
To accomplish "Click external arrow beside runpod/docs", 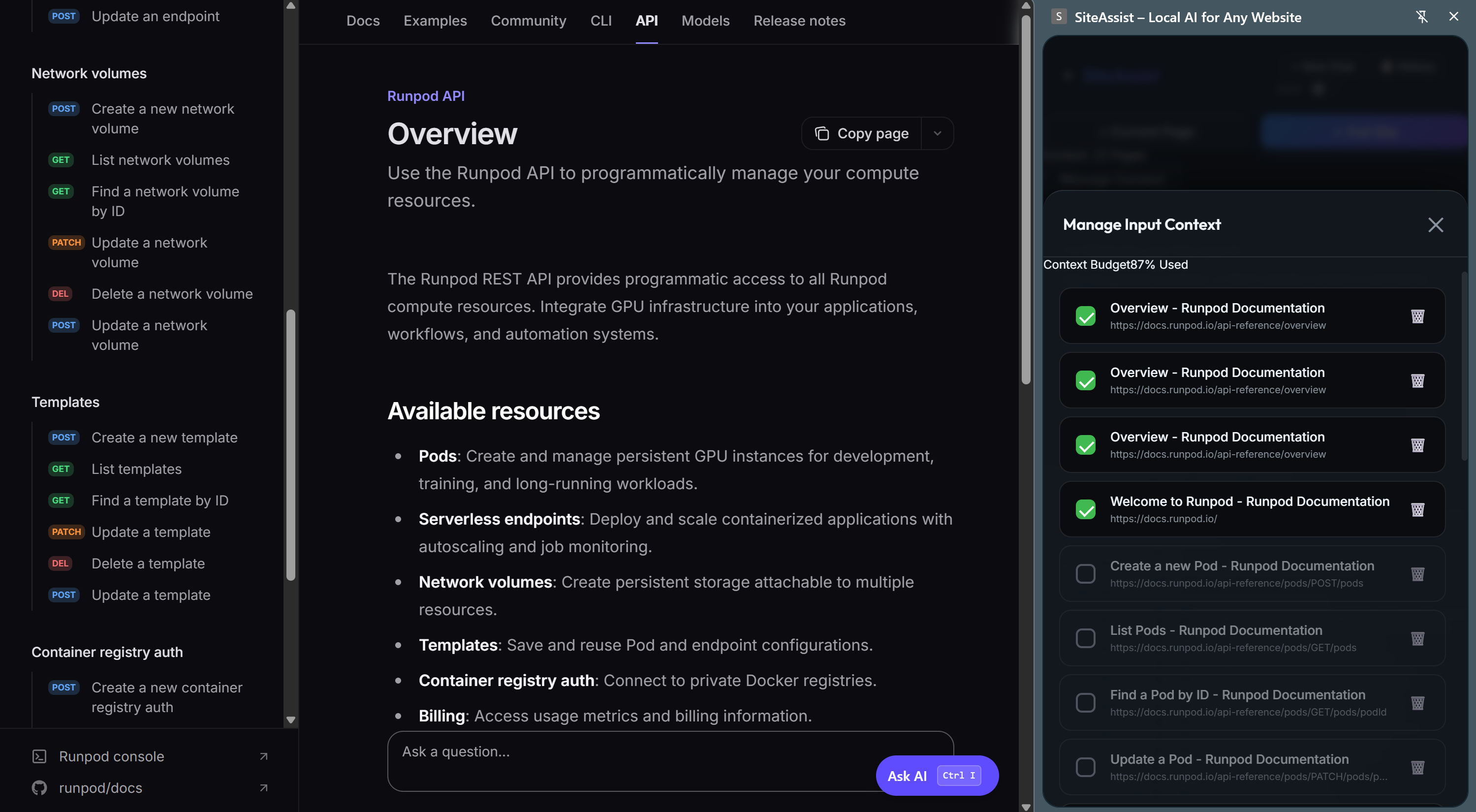I will pos(264,788).
